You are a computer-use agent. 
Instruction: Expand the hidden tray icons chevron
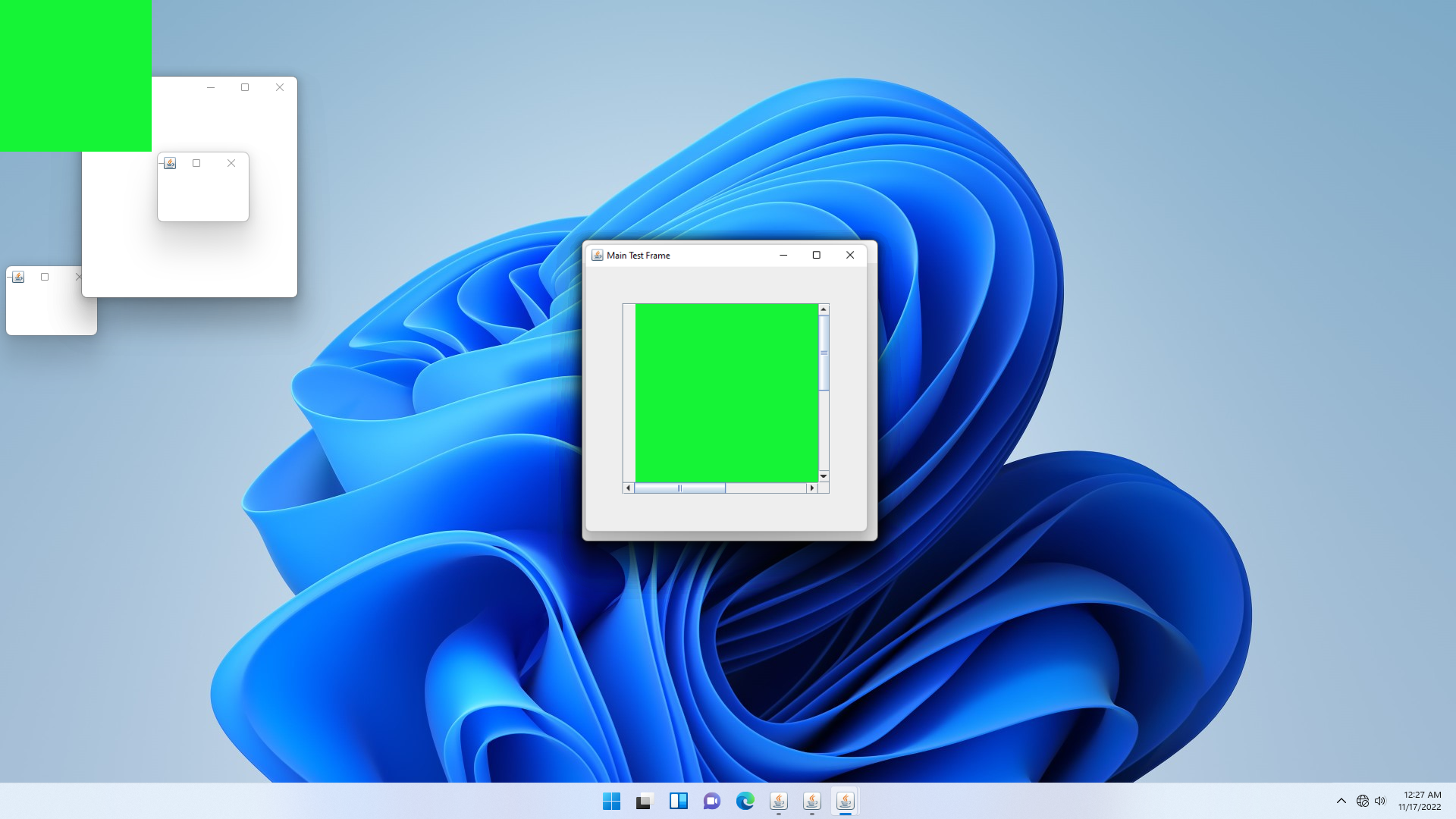(x=1341, y=801)
